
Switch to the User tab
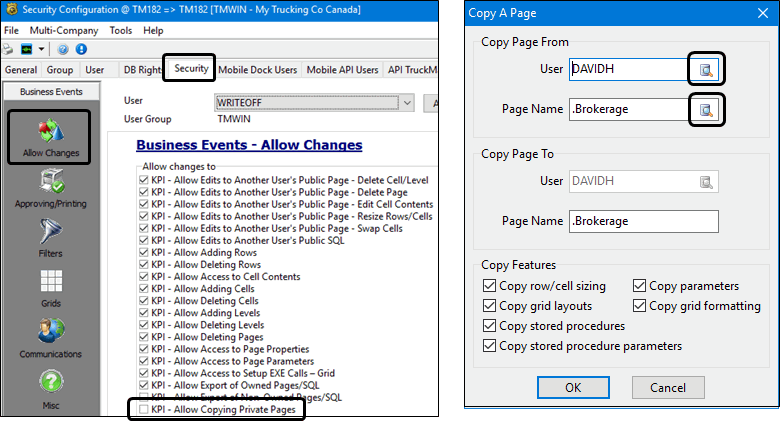[x=95, y=70]
